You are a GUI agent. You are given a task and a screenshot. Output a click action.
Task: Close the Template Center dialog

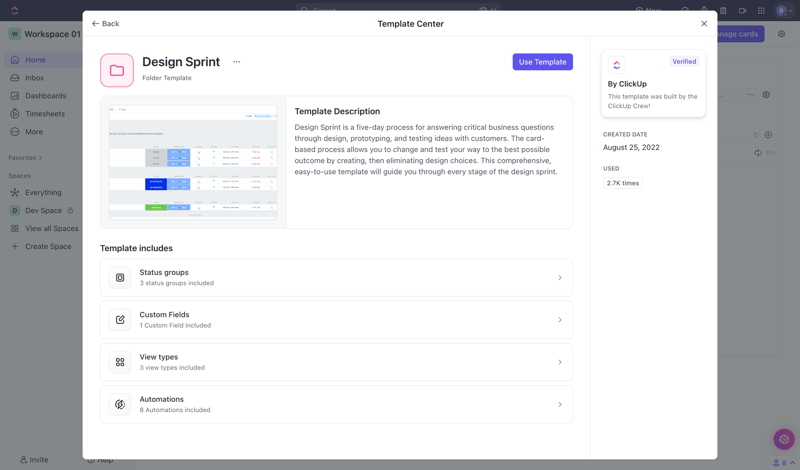click(704, 23)
